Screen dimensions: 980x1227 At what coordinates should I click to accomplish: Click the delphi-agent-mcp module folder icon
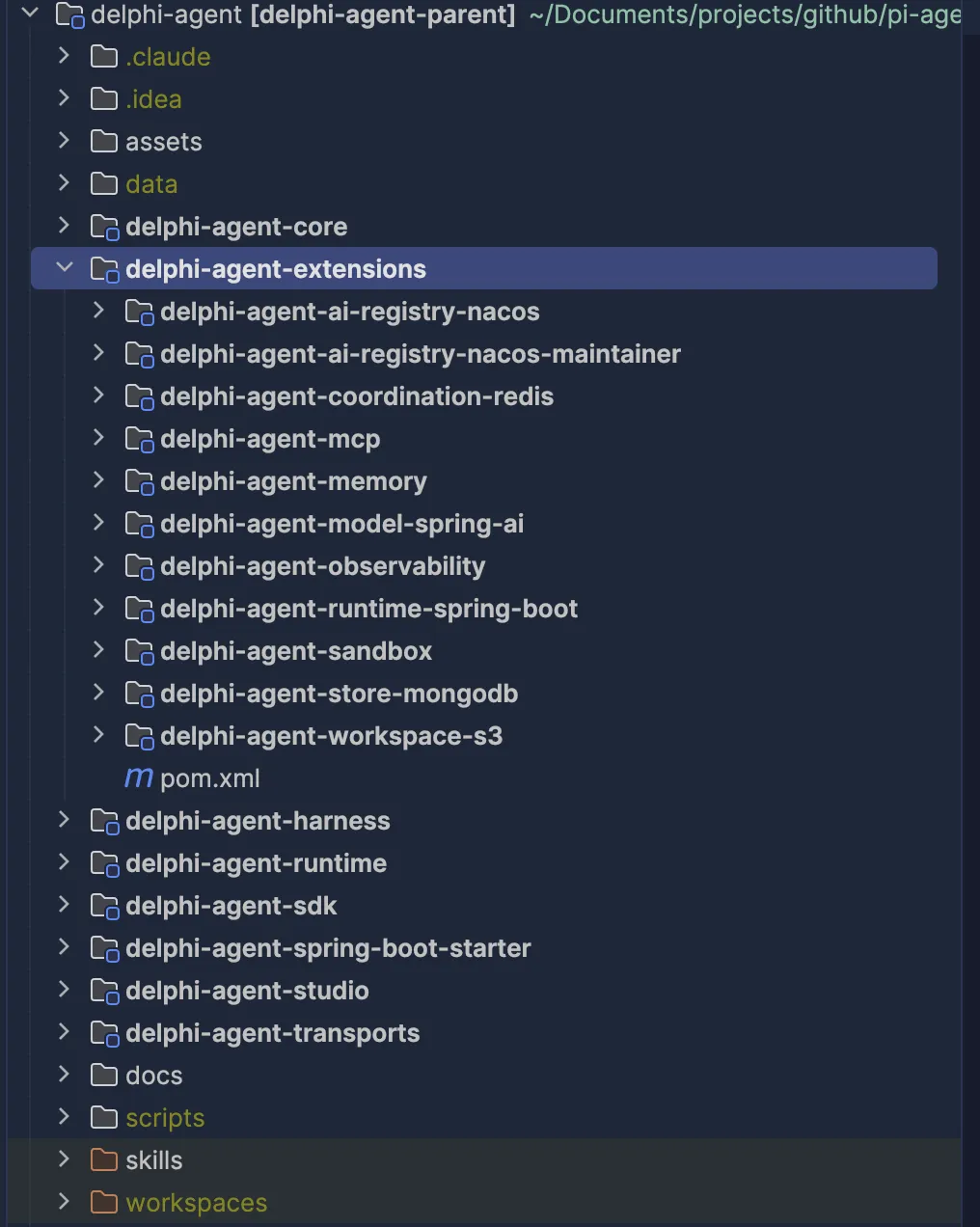click(x=140, y=439)
